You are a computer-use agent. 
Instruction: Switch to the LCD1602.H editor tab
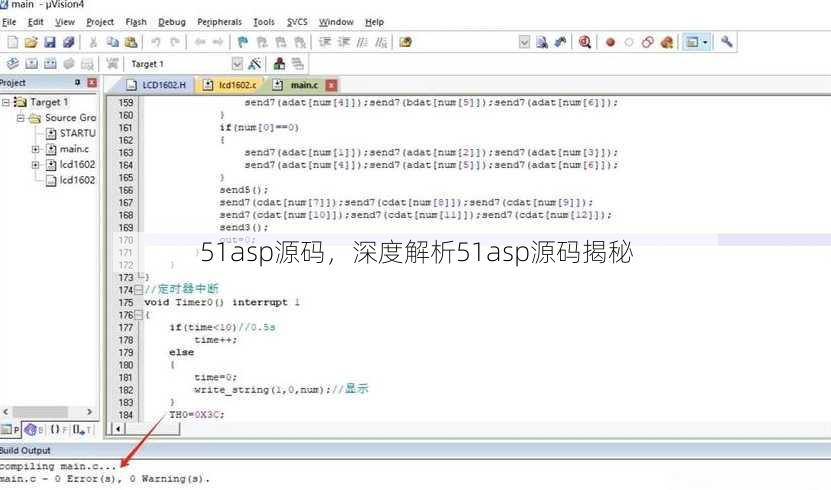(x=157, y=85)
